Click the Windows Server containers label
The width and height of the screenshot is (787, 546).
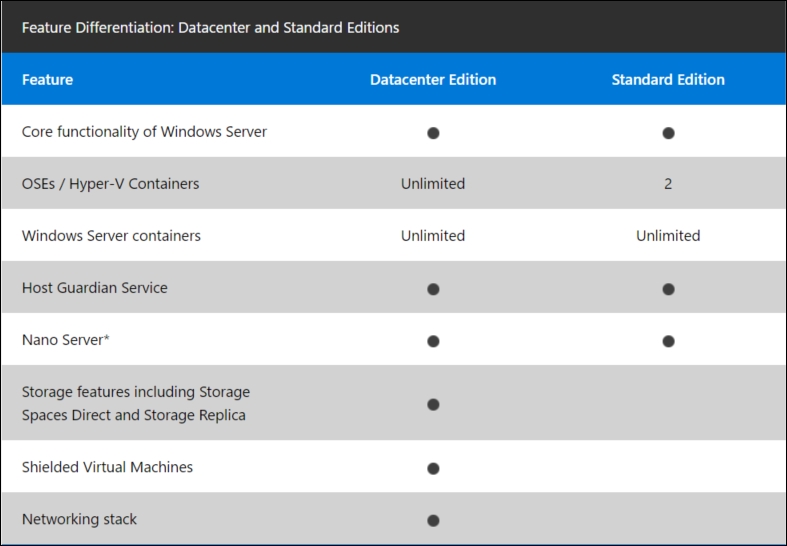(x=111, y=236)
